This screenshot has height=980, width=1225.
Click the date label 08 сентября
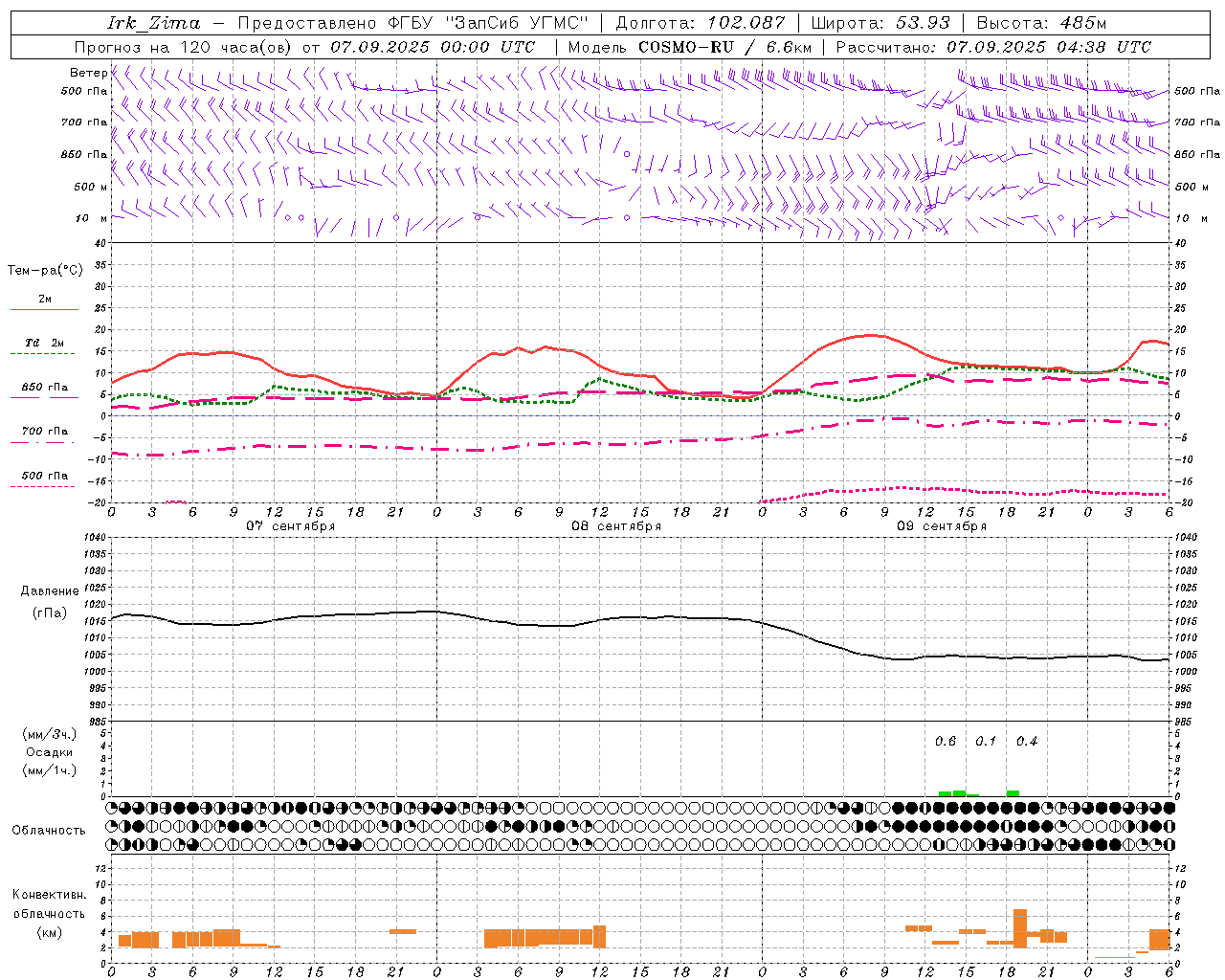click(x=616, y=526)
